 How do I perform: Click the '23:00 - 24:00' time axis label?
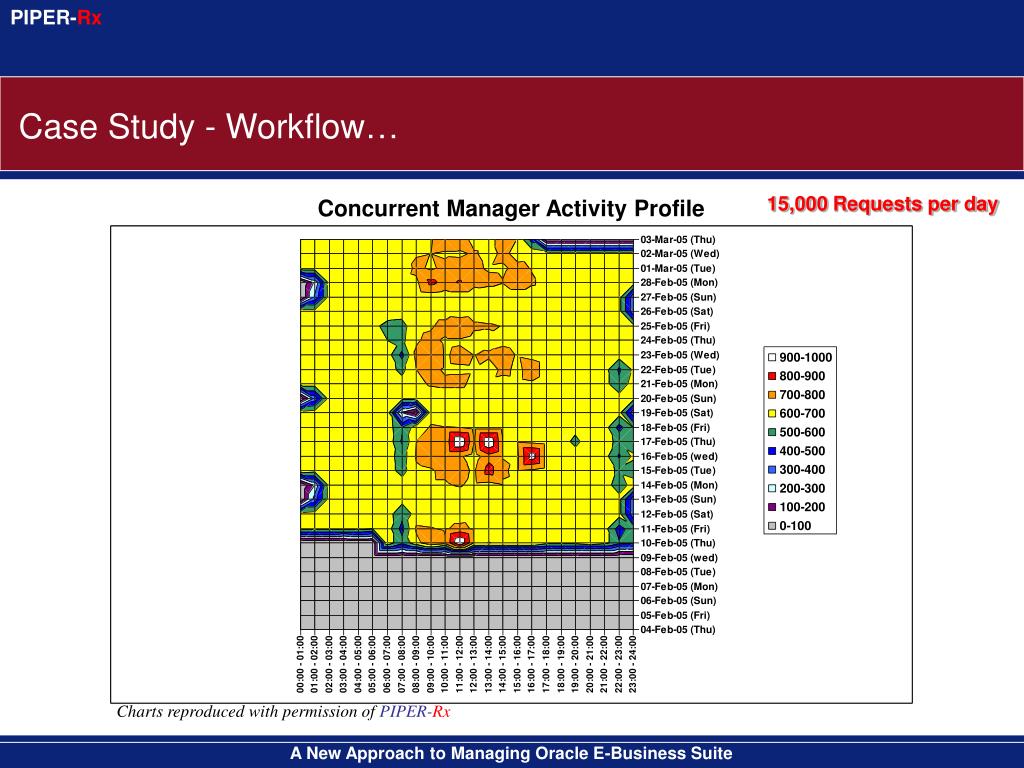click(633, 664)
